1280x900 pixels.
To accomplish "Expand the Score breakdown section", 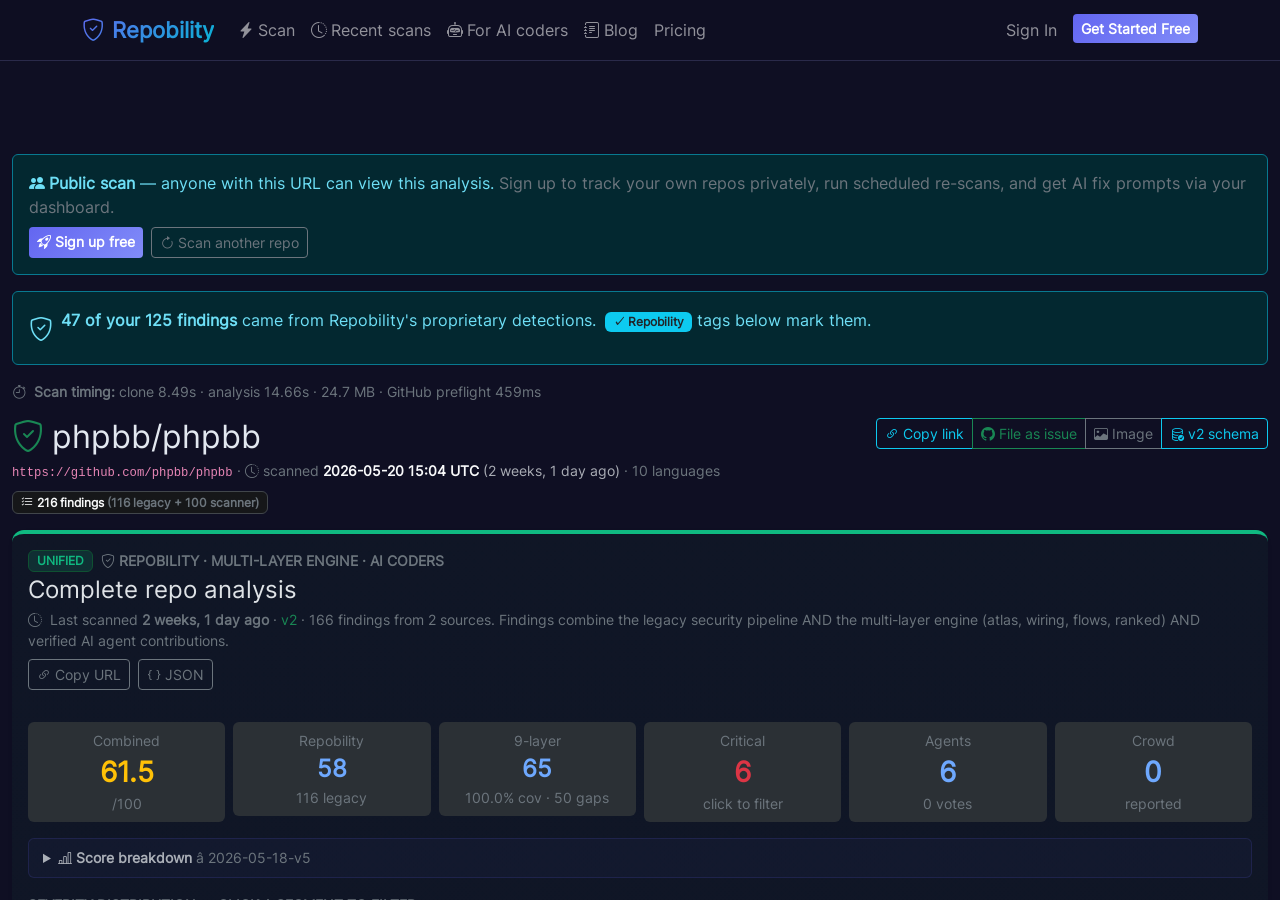I will click(x=640, y=858).
